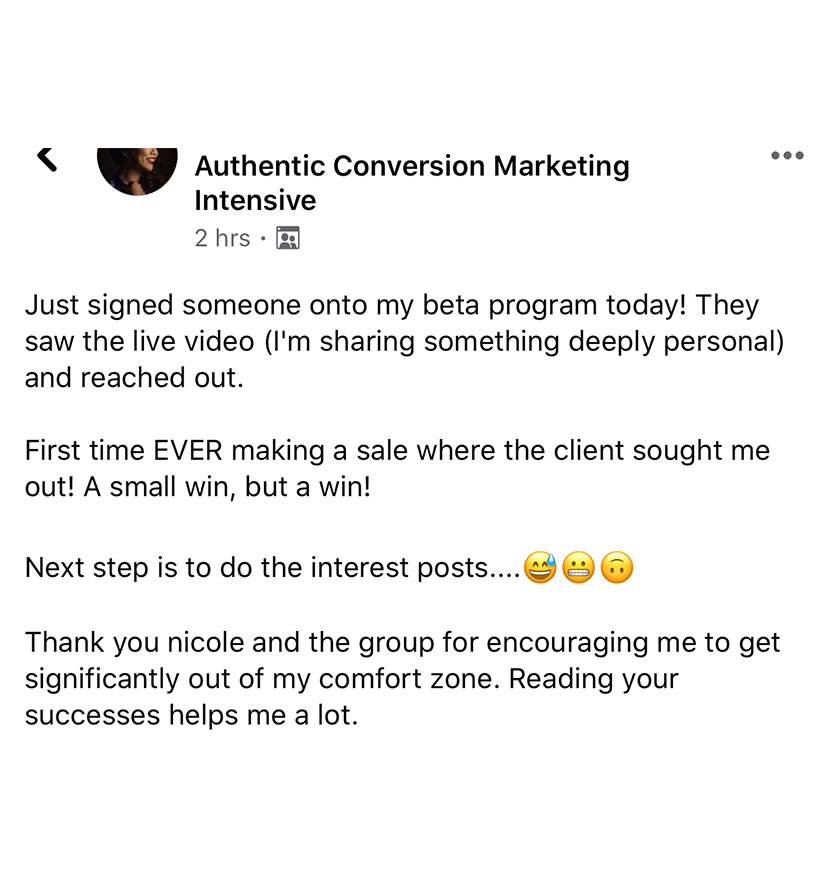Click the grimacing face emoji
Viewport: 836px width, 887px height.
pyautogui.click(x=579, y=569)
